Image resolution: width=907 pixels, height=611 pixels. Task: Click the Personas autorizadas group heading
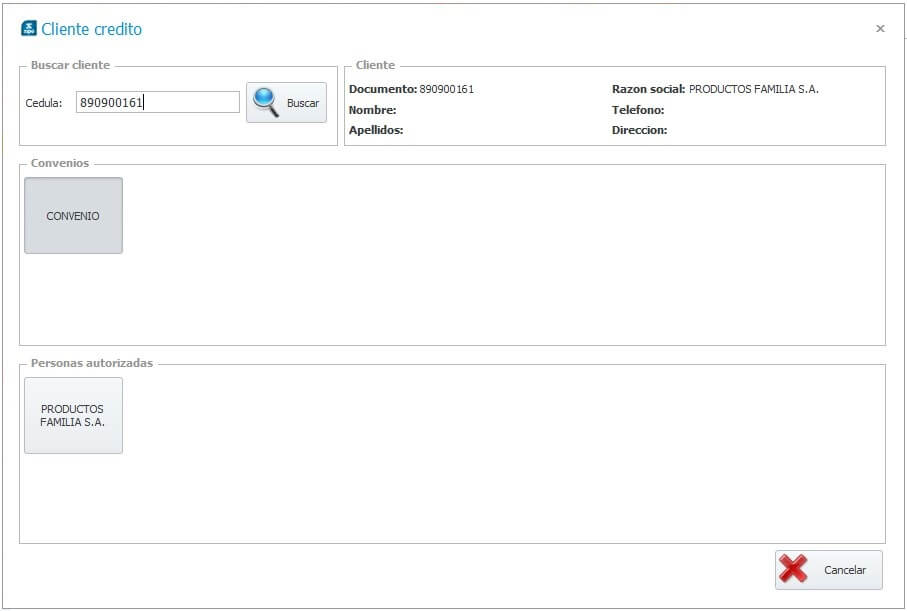92,363
